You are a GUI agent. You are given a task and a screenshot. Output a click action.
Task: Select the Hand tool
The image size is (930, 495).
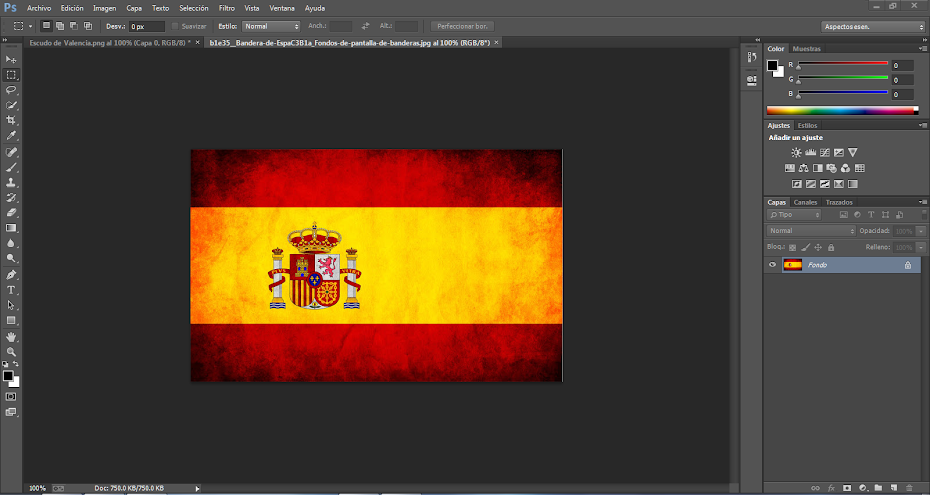tap(11, 337)
